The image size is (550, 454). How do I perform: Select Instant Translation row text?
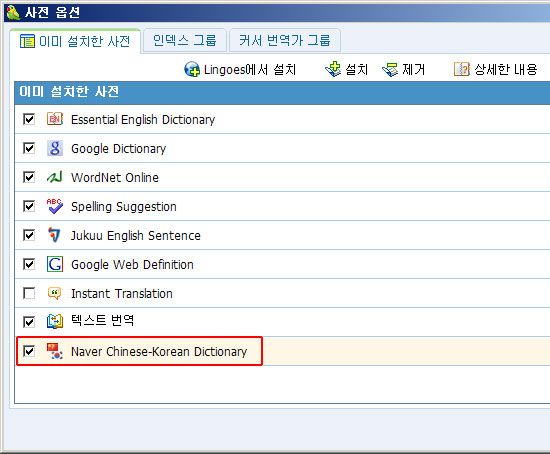122,294
